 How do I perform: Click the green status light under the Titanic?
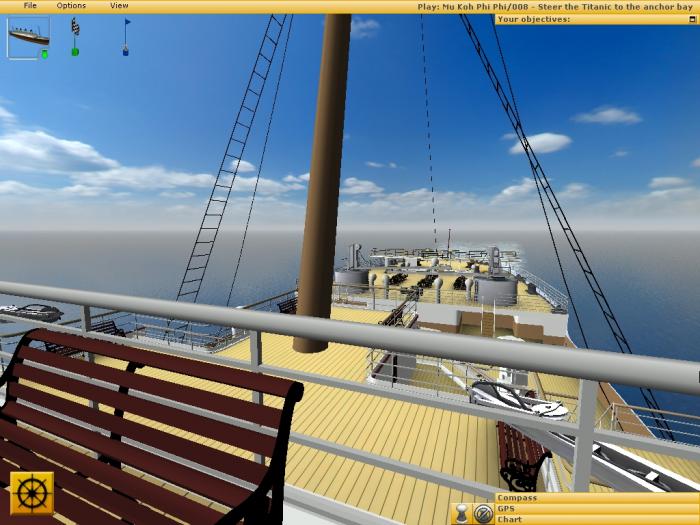click(x=44, y=54)
